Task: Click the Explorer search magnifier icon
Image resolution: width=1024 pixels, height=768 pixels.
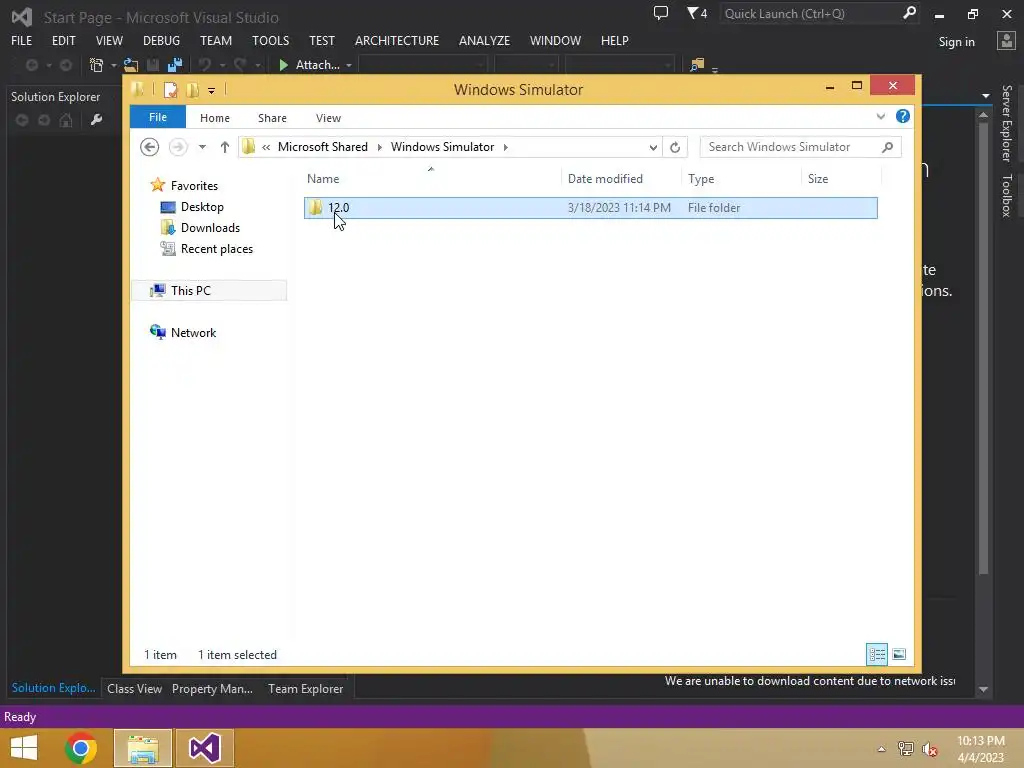Action: [x=887, y=147]
